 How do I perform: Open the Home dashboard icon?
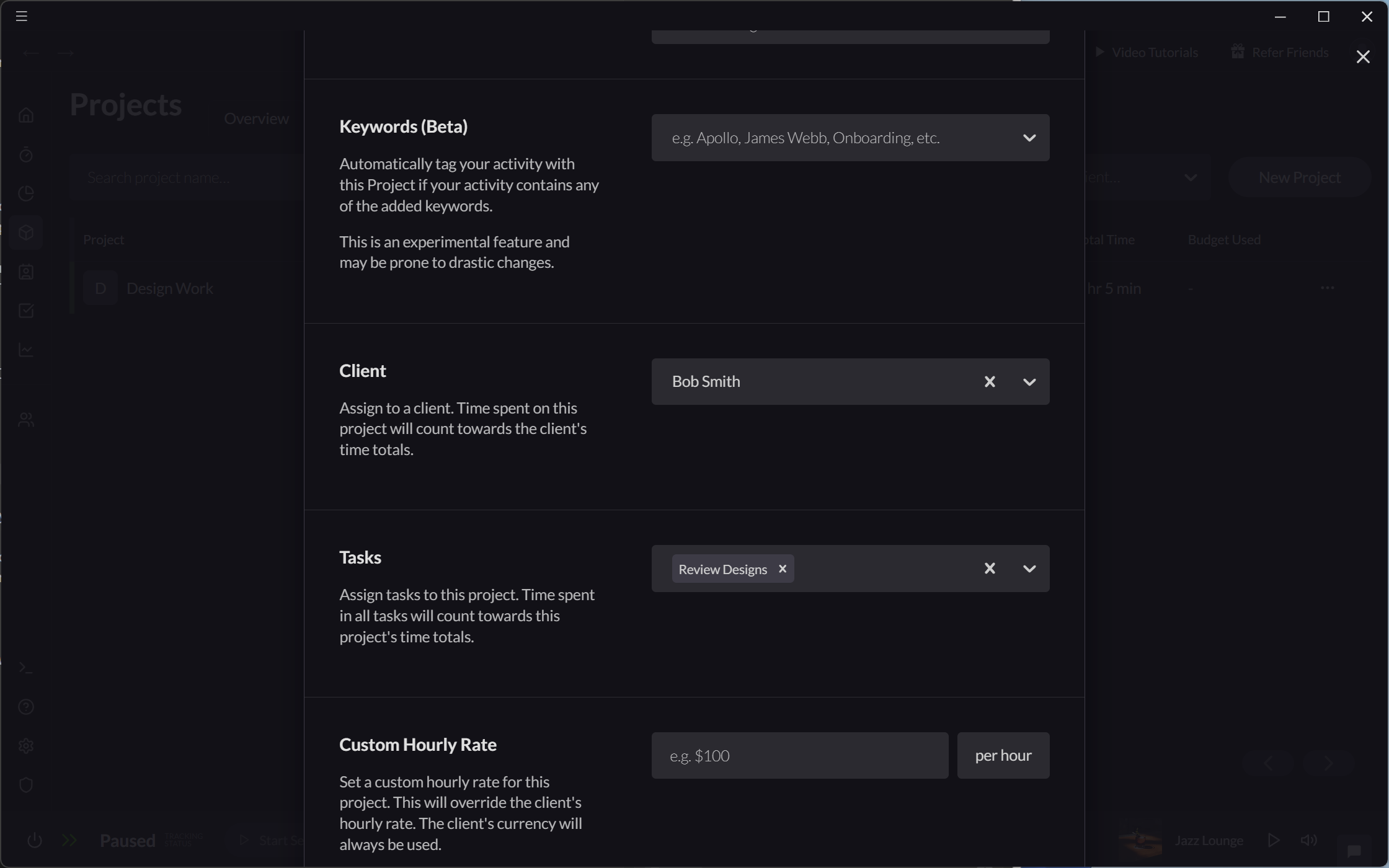click(x=25, y=115)
